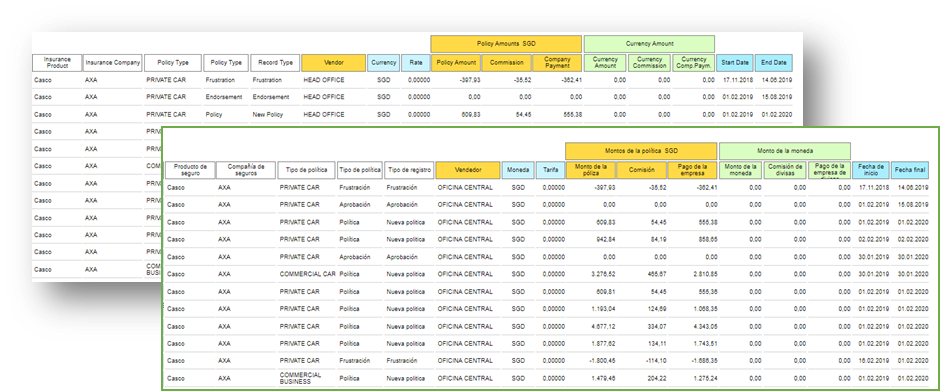940x391 pixels.
Task: Click the Pago de la empresa header
Action: coord(692,170)
